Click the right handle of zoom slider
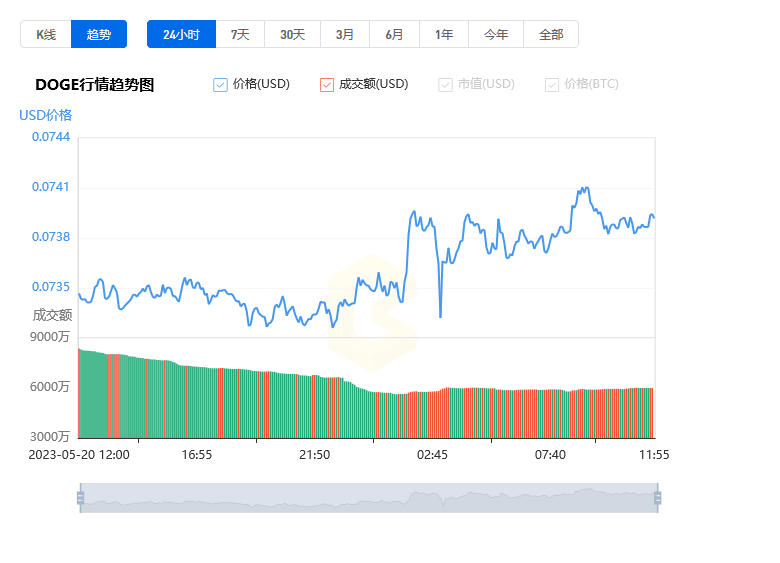 [657, 498]
